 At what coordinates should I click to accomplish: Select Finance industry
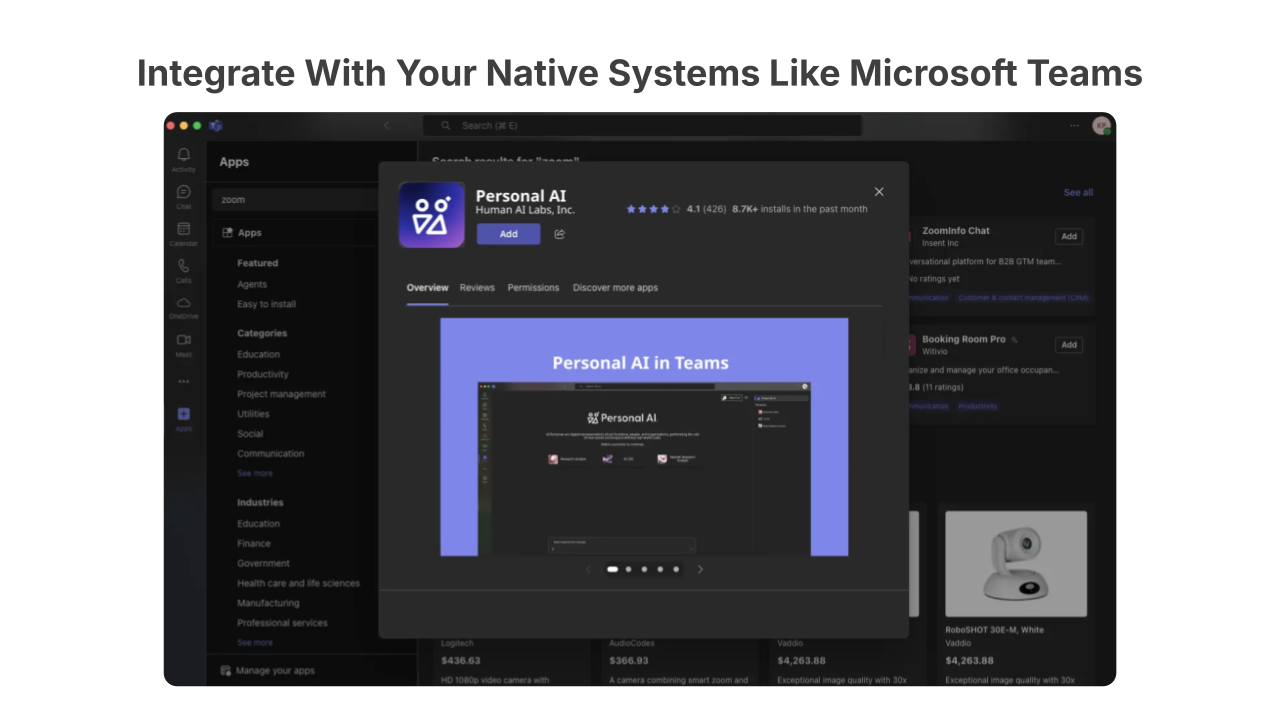coord(254,543)
